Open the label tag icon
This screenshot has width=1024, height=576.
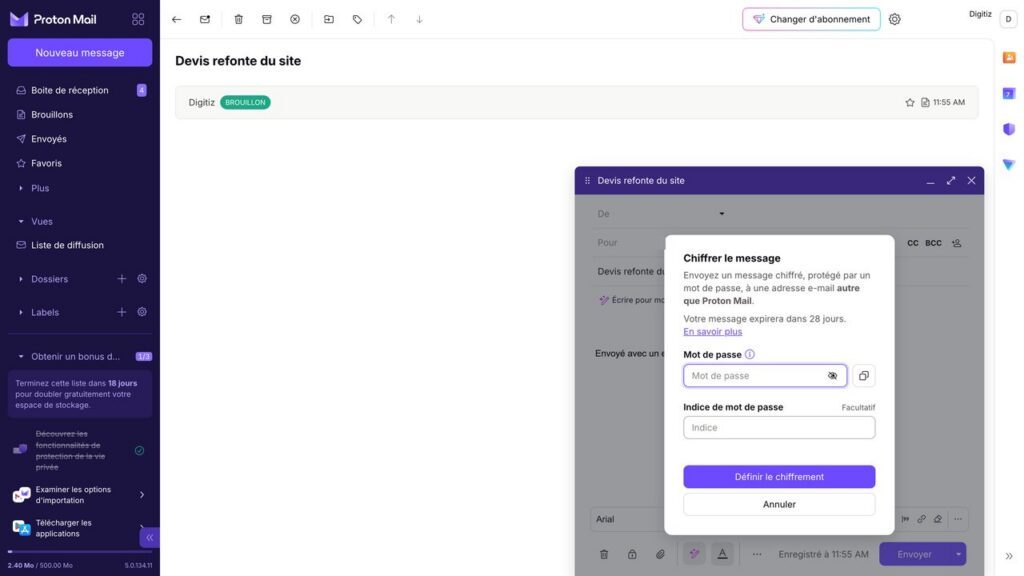pos(357,19)
